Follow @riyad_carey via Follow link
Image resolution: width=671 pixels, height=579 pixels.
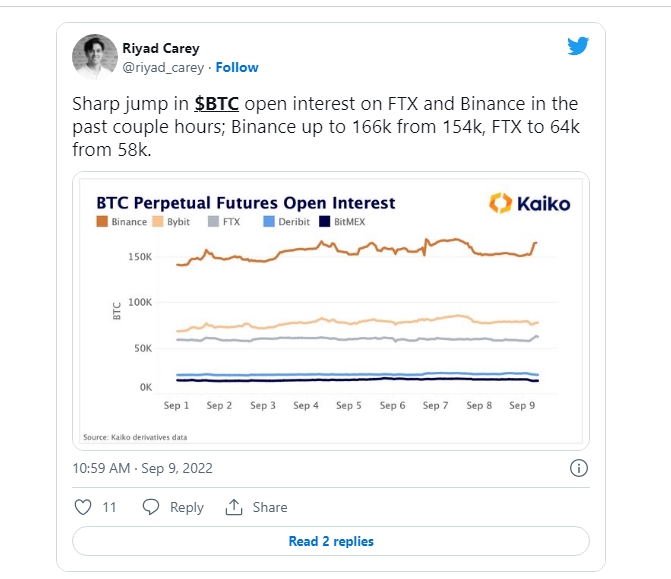click(237, 68)
